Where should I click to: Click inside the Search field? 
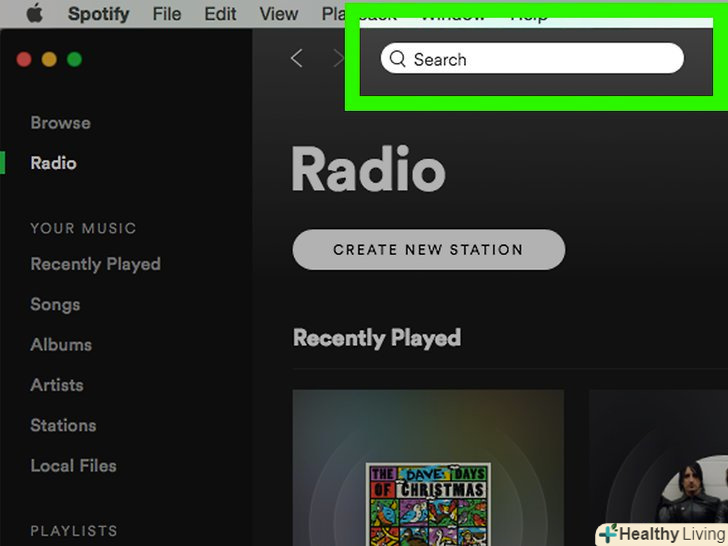[x=532, y=58]
